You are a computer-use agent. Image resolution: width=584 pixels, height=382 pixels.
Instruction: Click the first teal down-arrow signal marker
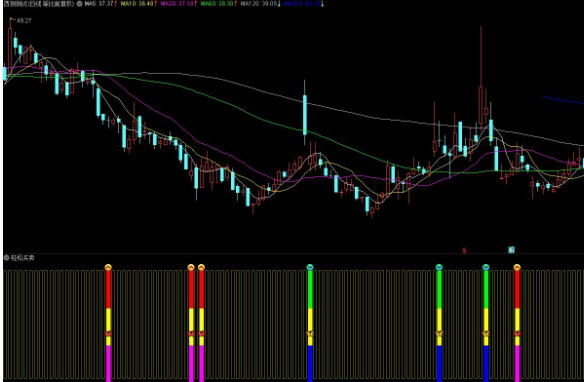(310, 267)
